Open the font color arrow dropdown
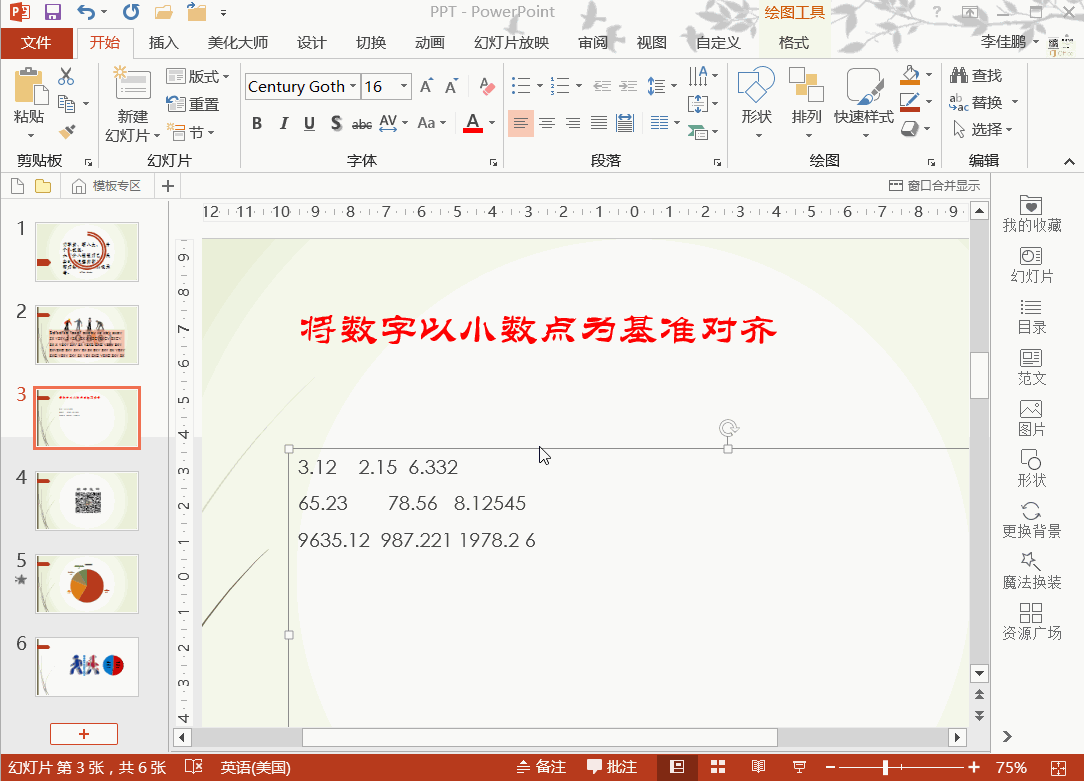Viewport: 1084px width, 781px height. (x=492, y=123)
